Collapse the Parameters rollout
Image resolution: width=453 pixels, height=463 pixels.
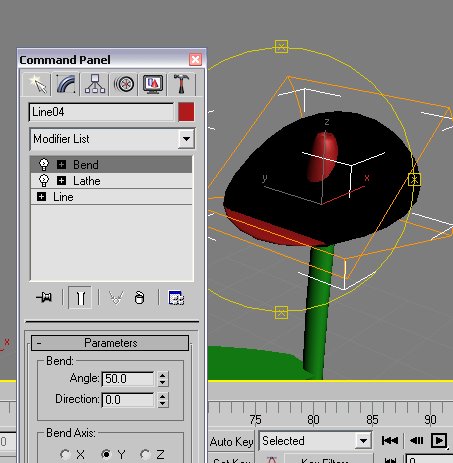110,343
